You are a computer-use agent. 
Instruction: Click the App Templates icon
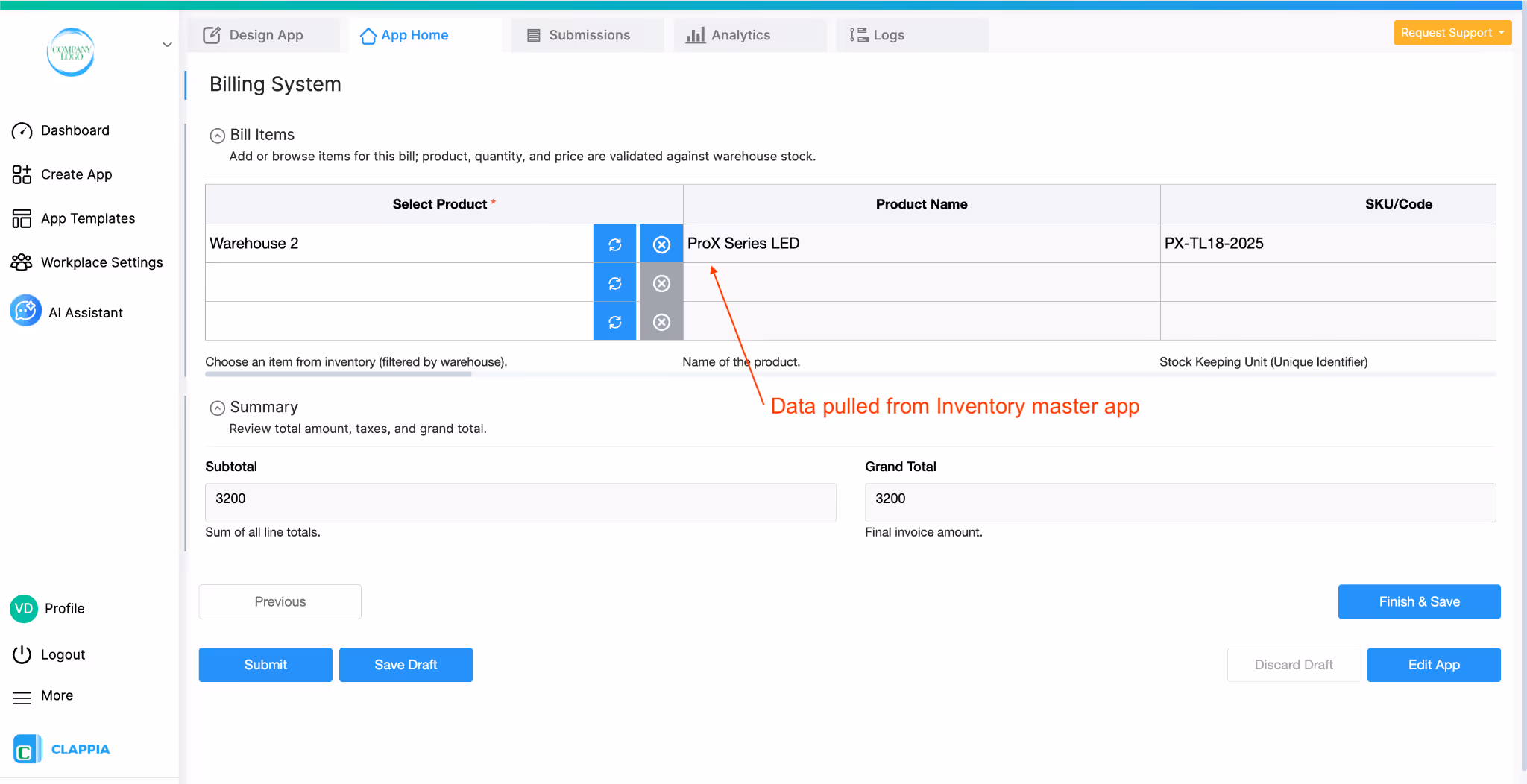click(x=22, y=218)
